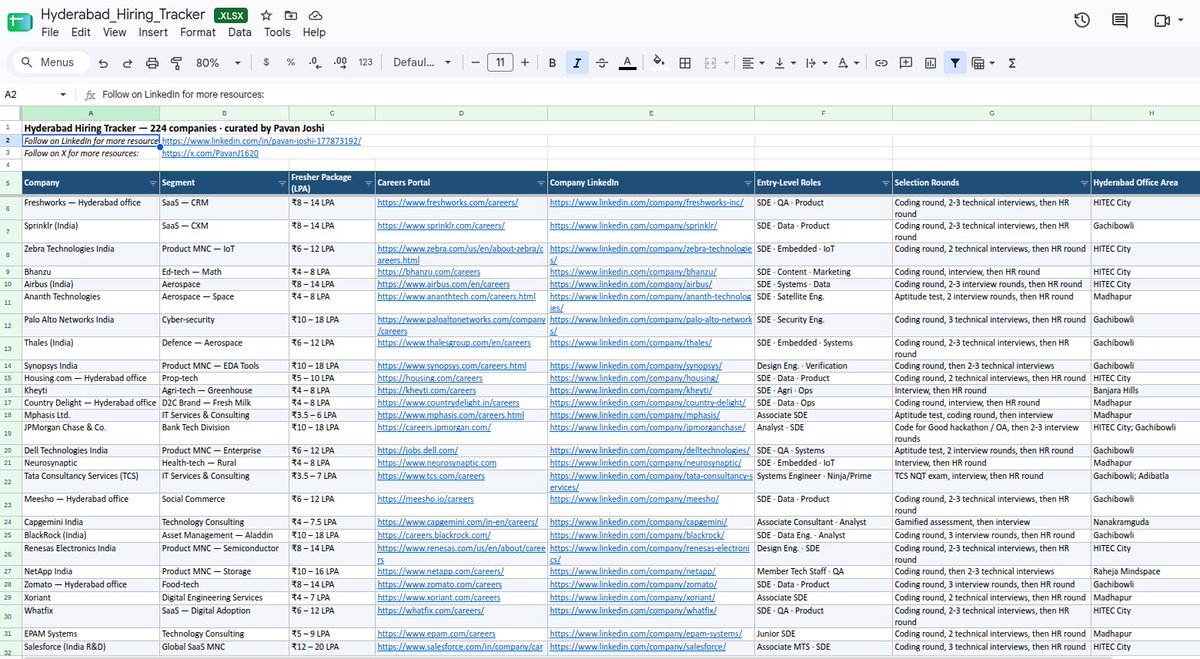Select column D header
1200x659 pixels.
(460, 114)
